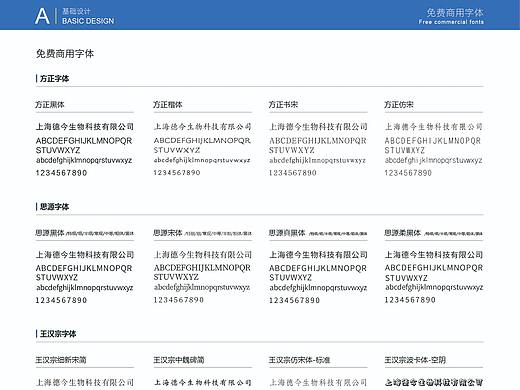Select 上海德今生物科技有限公司 sample under 思源柔黑体

pyautogui.click(x=434, y=255)
